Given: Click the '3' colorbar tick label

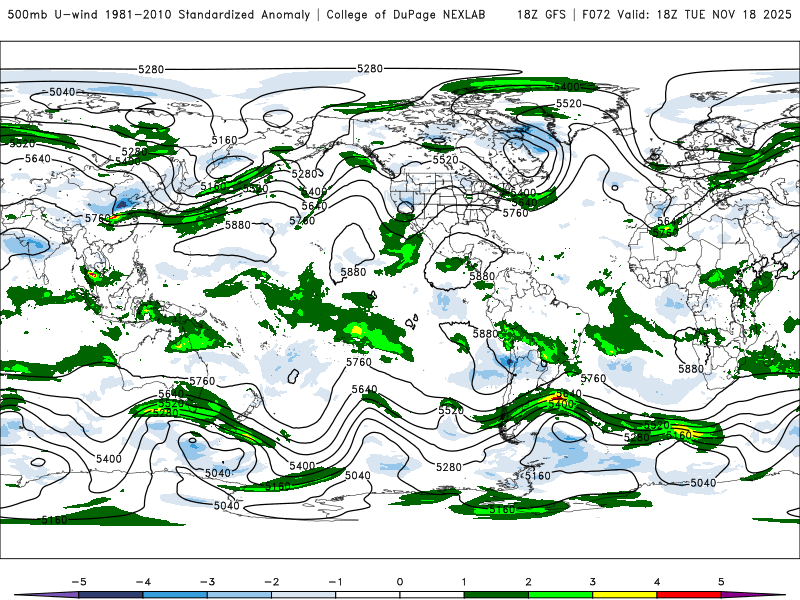Looking at the screenshot, I should click(593, 582).
